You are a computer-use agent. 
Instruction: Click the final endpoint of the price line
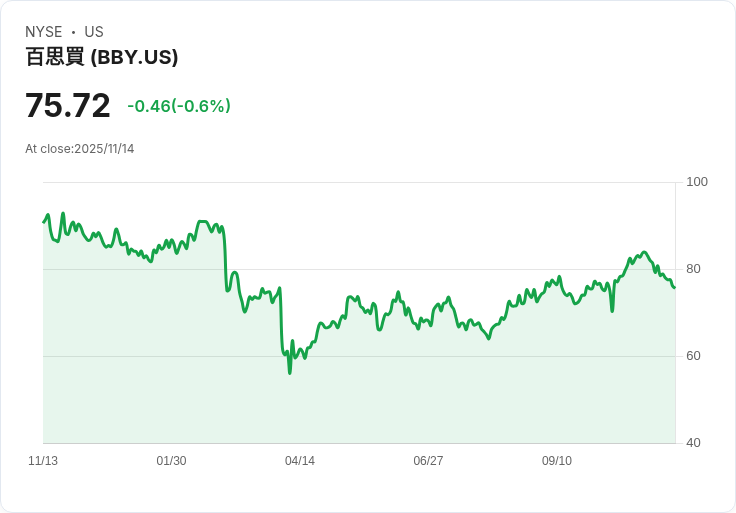pyautogui.click(x=674, y=288)
